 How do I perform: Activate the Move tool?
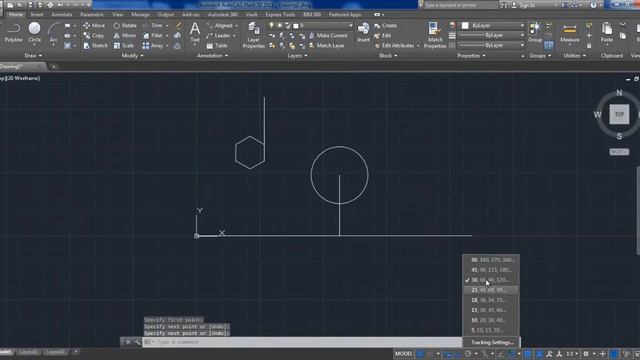coord(94,25)
